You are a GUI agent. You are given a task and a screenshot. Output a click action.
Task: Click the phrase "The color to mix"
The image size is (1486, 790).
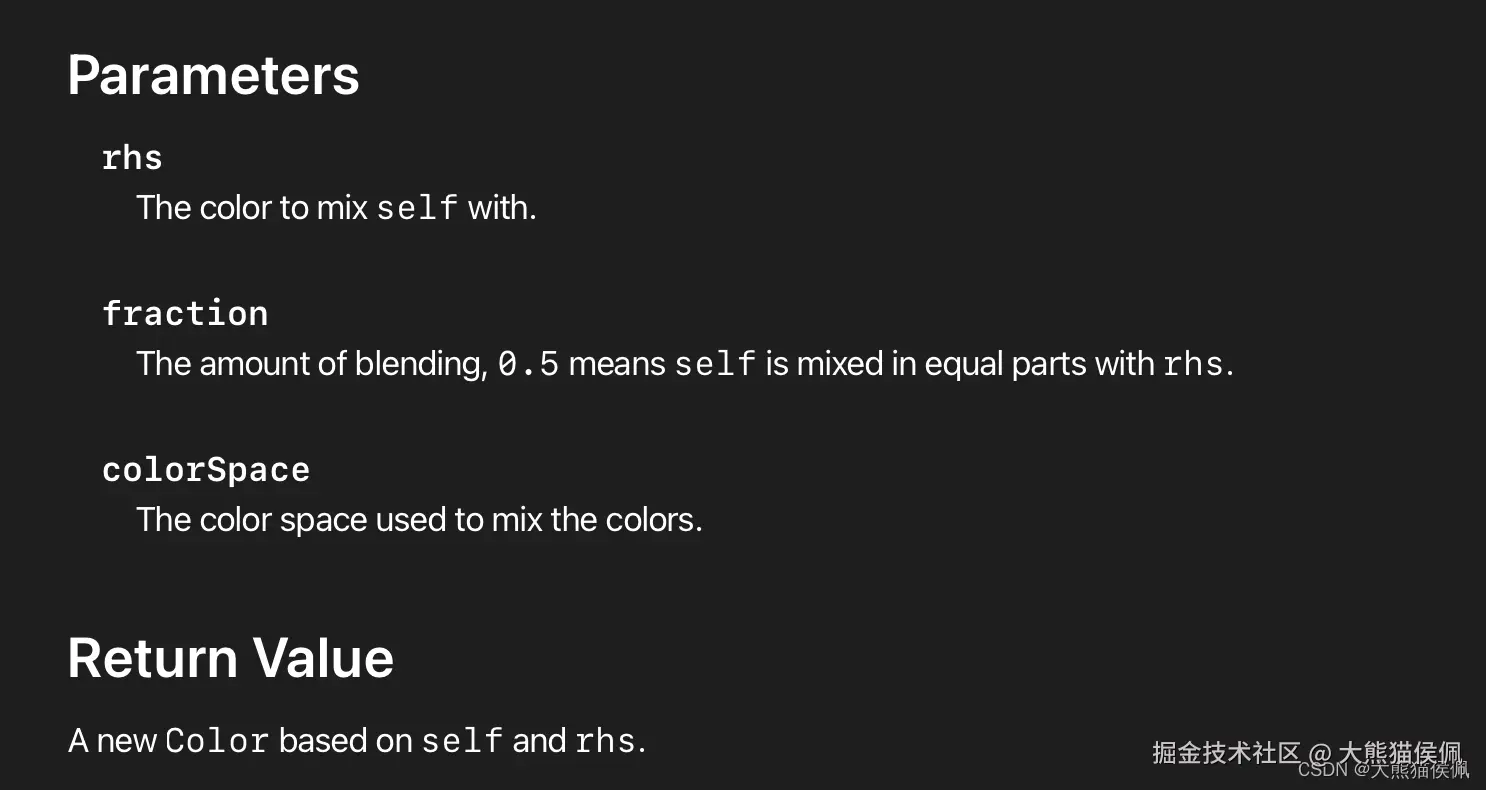253,208
